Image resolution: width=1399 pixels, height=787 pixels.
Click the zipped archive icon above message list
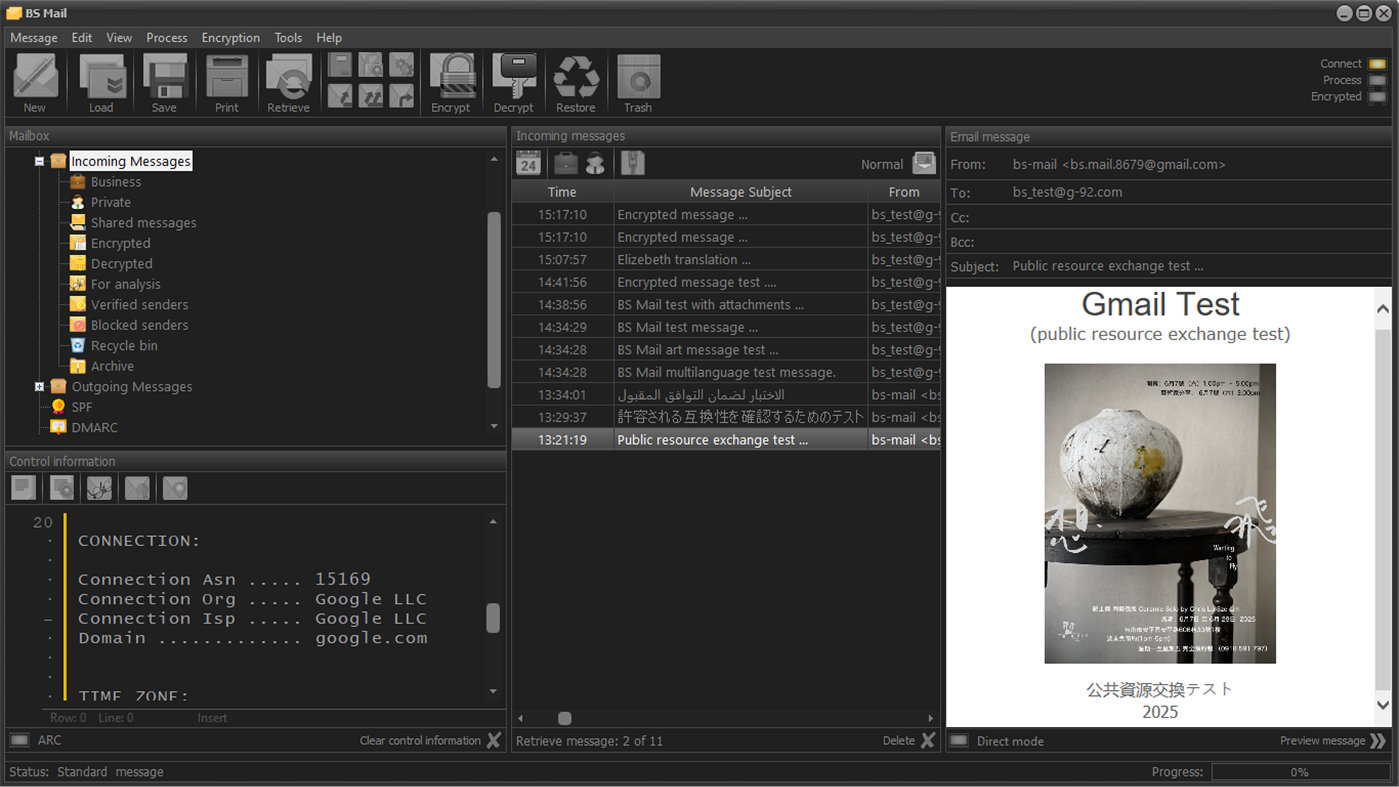[x=632, y=163]
